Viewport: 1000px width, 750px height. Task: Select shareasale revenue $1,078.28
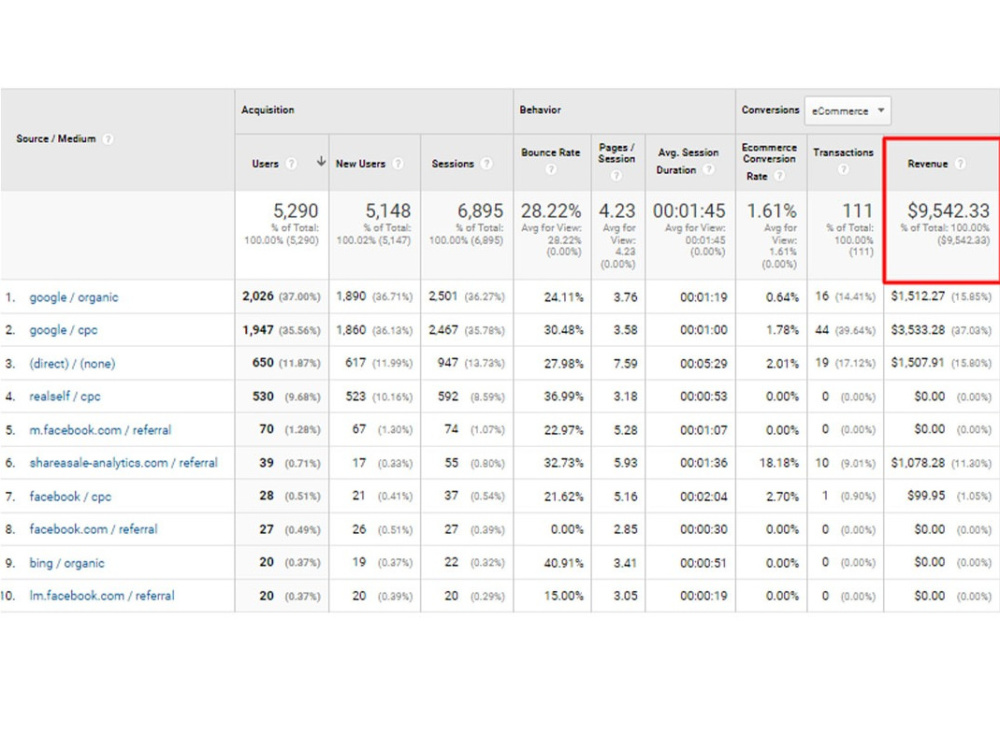918,462
